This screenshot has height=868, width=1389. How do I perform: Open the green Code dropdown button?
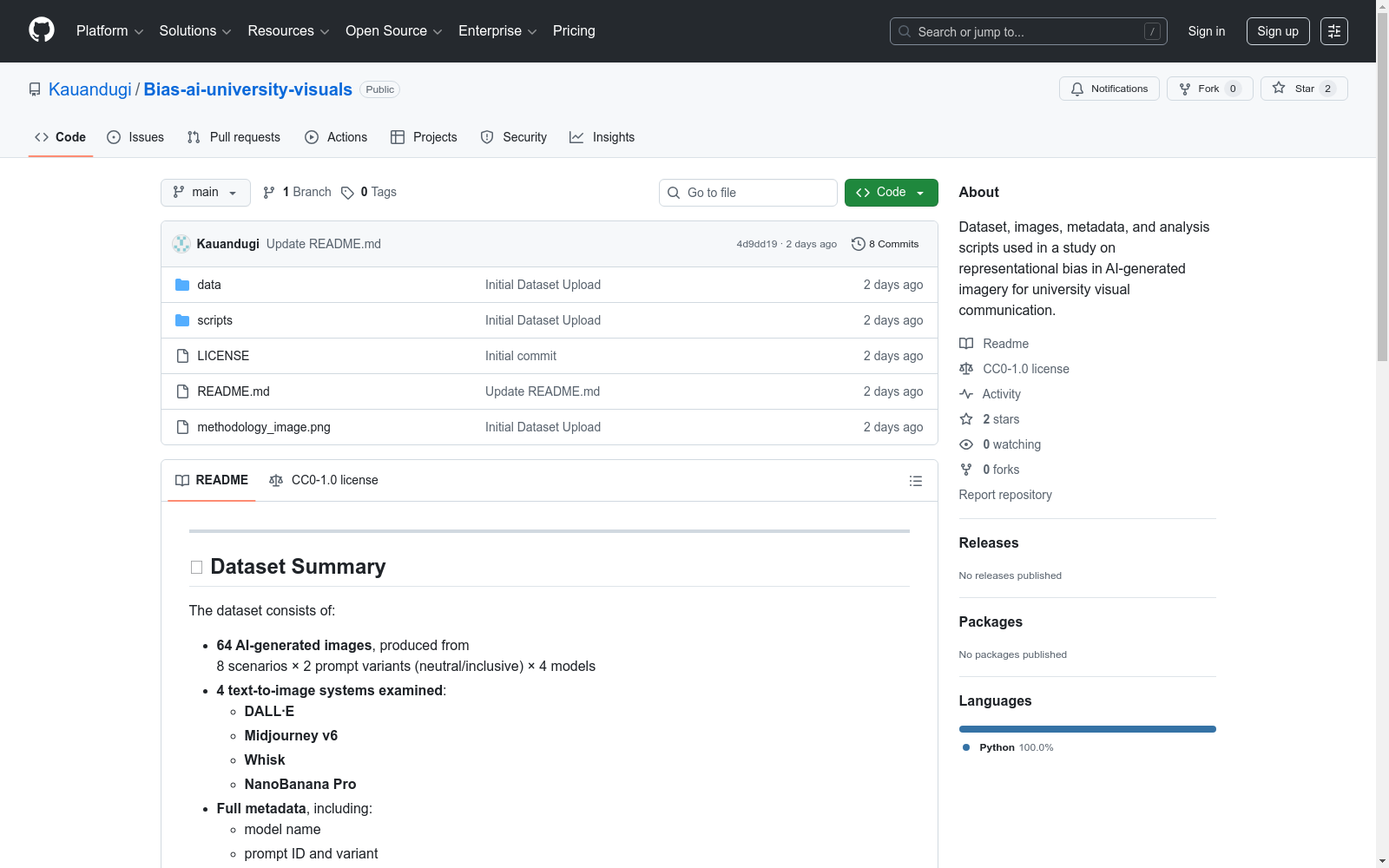[892, 193]
